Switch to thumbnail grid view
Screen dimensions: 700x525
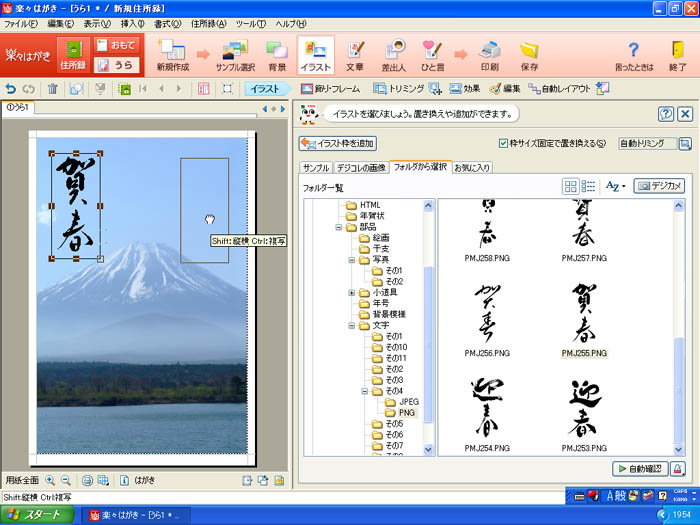coord(570,186)
